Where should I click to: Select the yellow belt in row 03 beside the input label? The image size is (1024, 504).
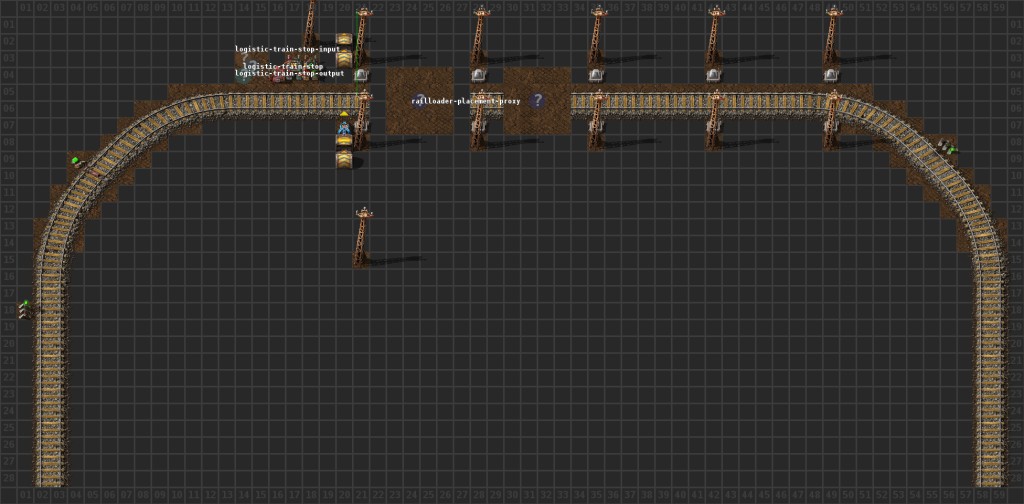(344, 57)
